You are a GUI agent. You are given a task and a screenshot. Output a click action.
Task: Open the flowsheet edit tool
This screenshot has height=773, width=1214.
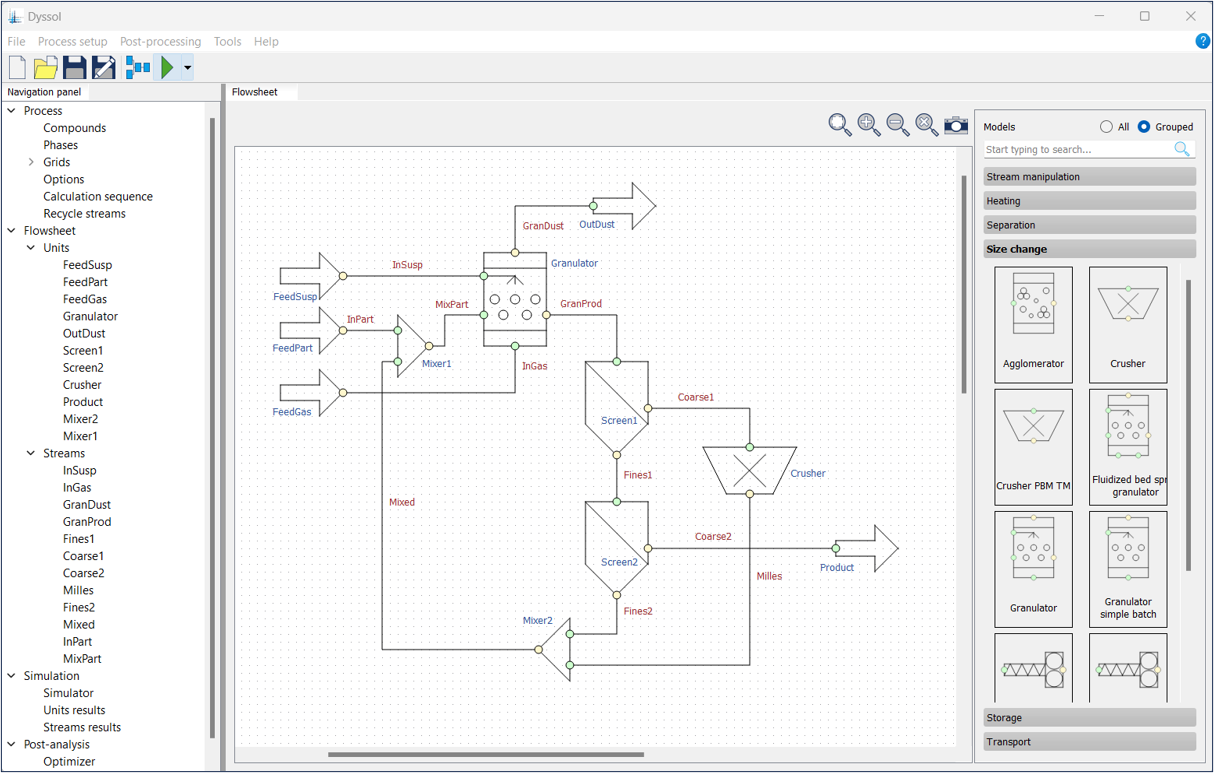click(x=103, y=67)
